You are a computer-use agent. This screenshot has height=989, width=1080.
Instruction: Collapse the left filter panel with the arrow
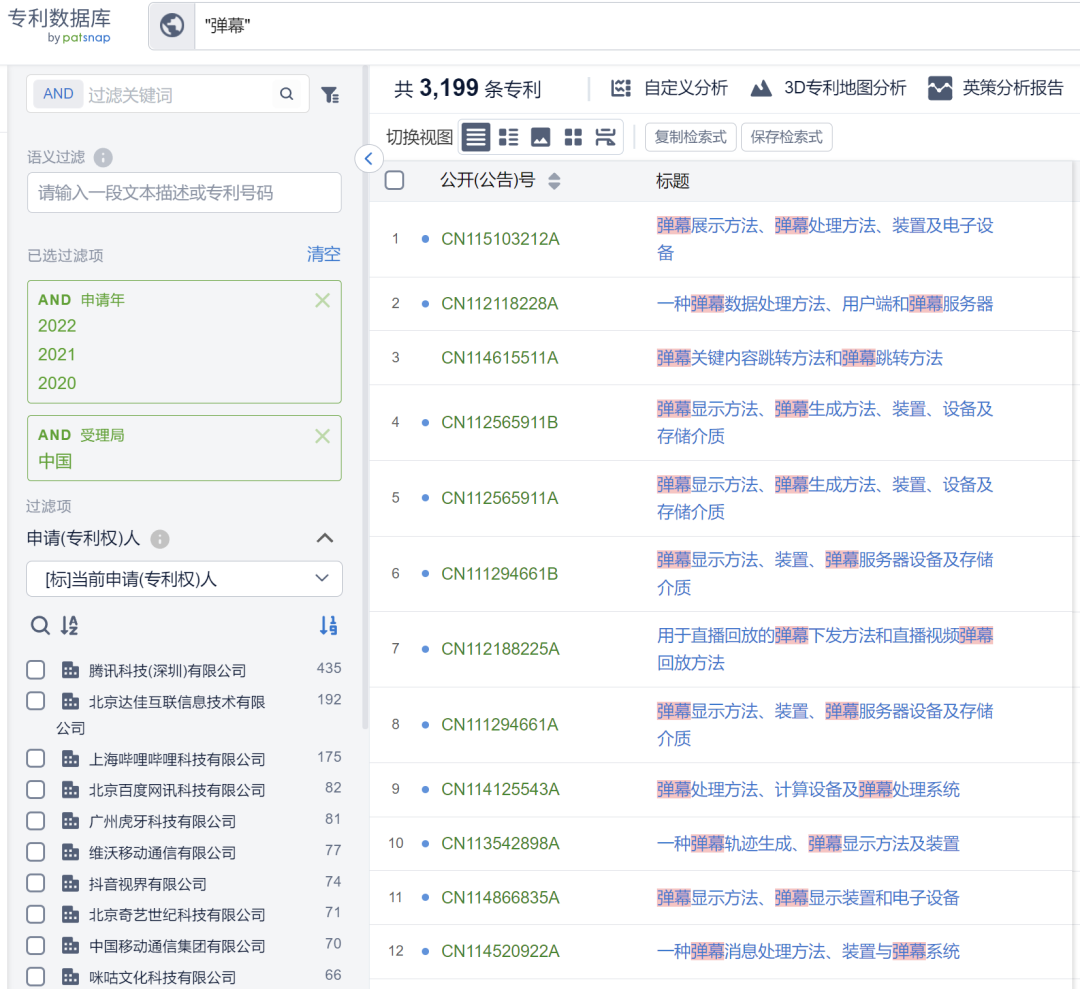pos(368,159)
